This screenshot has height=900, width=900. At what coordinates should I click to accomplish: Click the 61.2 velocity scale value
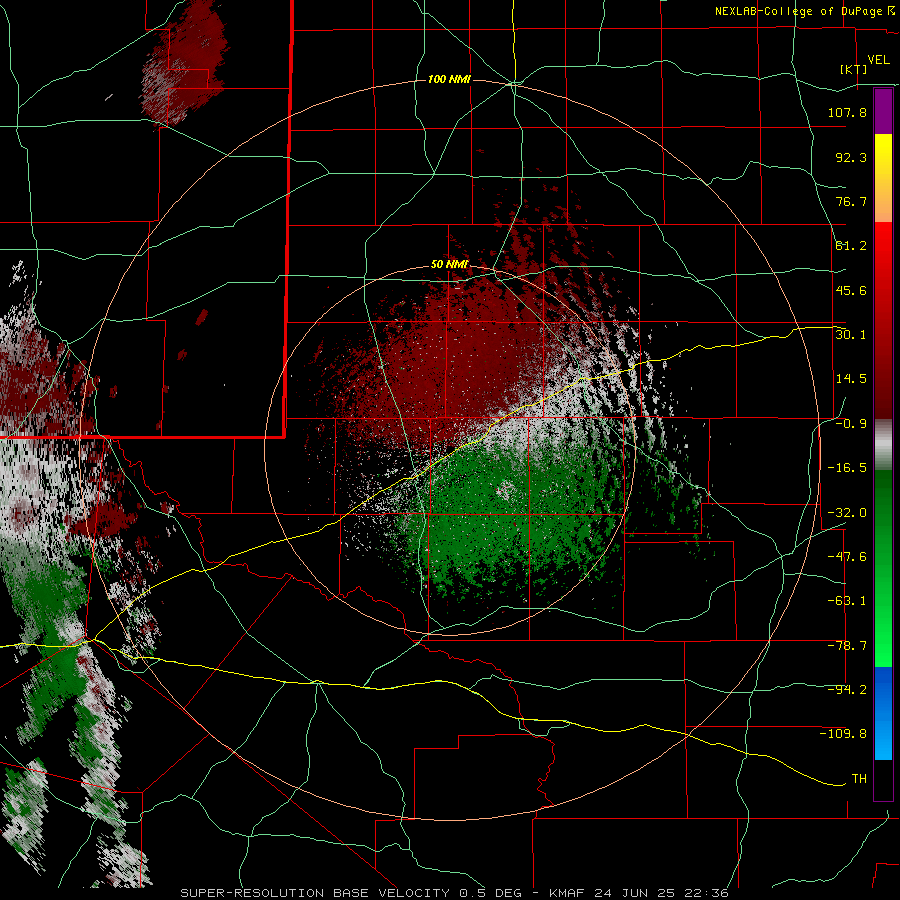(851, 246)
